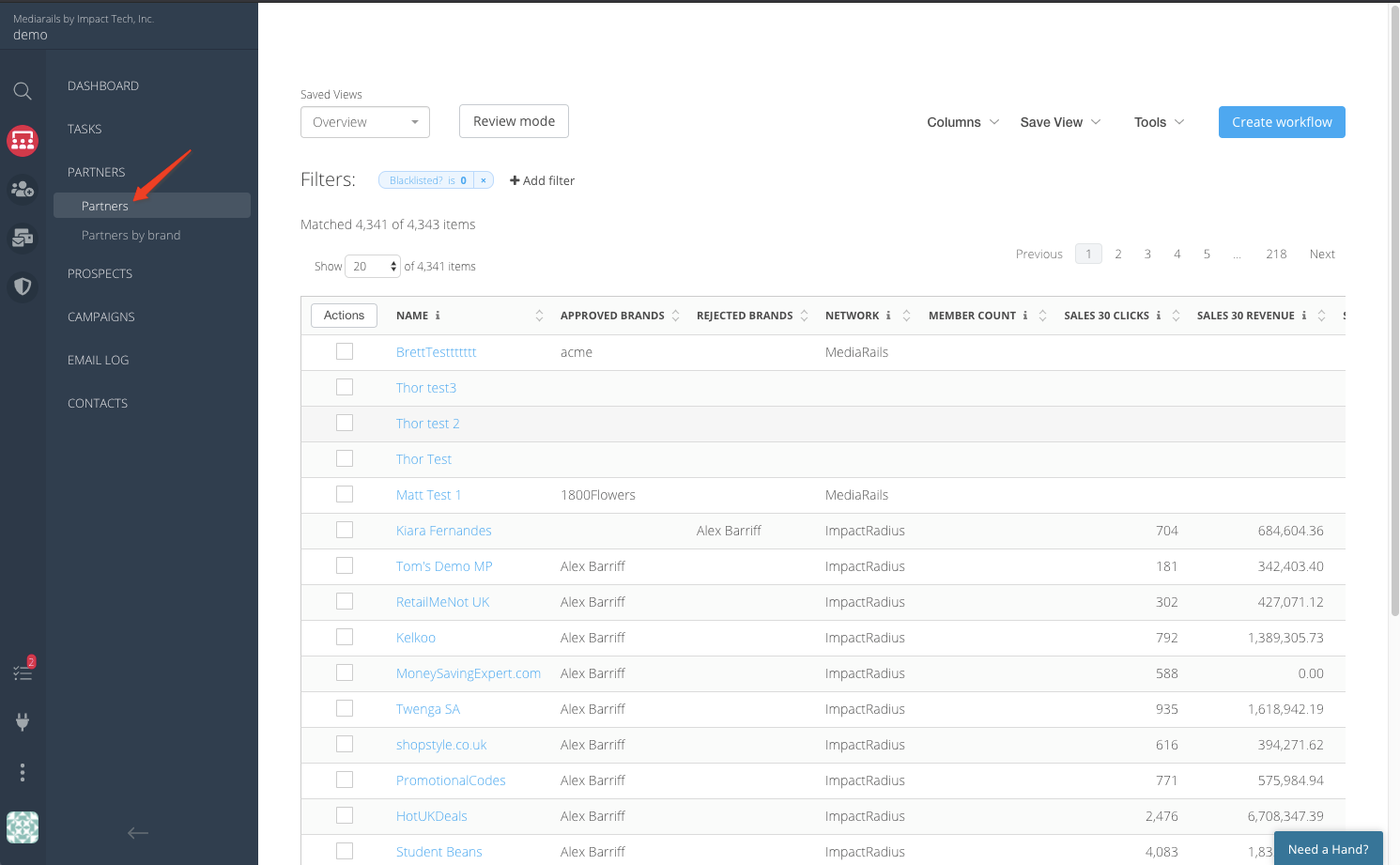Open the task checklist icon with badge
1400x865 pixels.
point(23,672)
